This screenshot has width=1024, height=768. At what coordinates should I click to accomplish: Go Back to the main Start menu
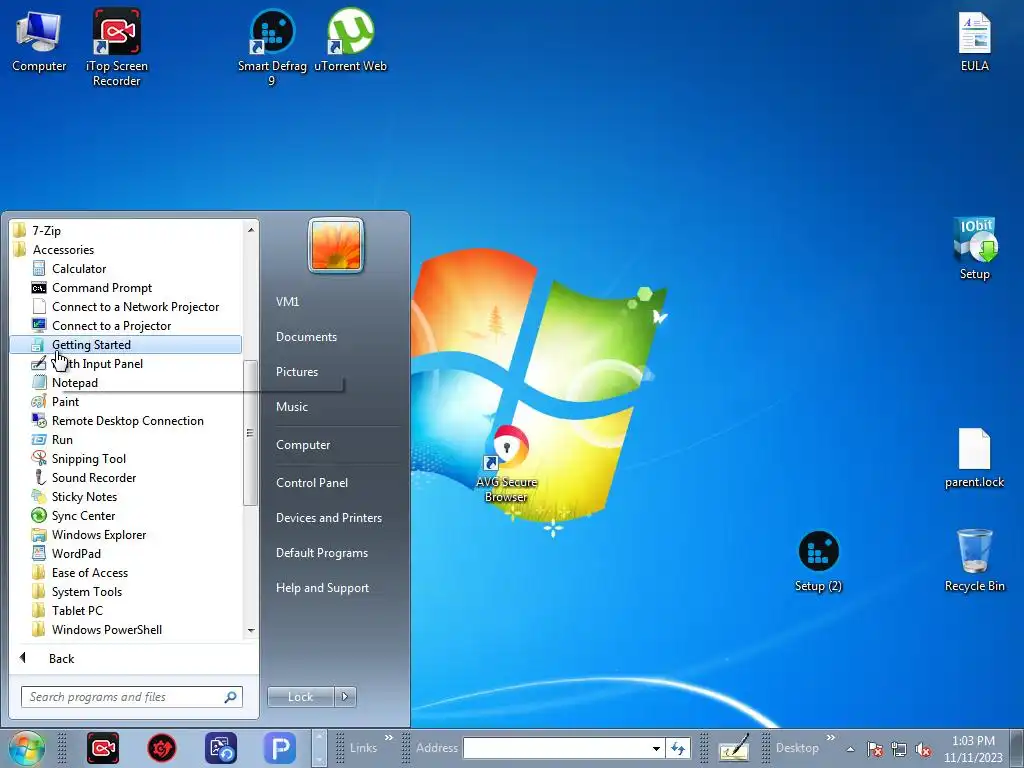point(61,658)
